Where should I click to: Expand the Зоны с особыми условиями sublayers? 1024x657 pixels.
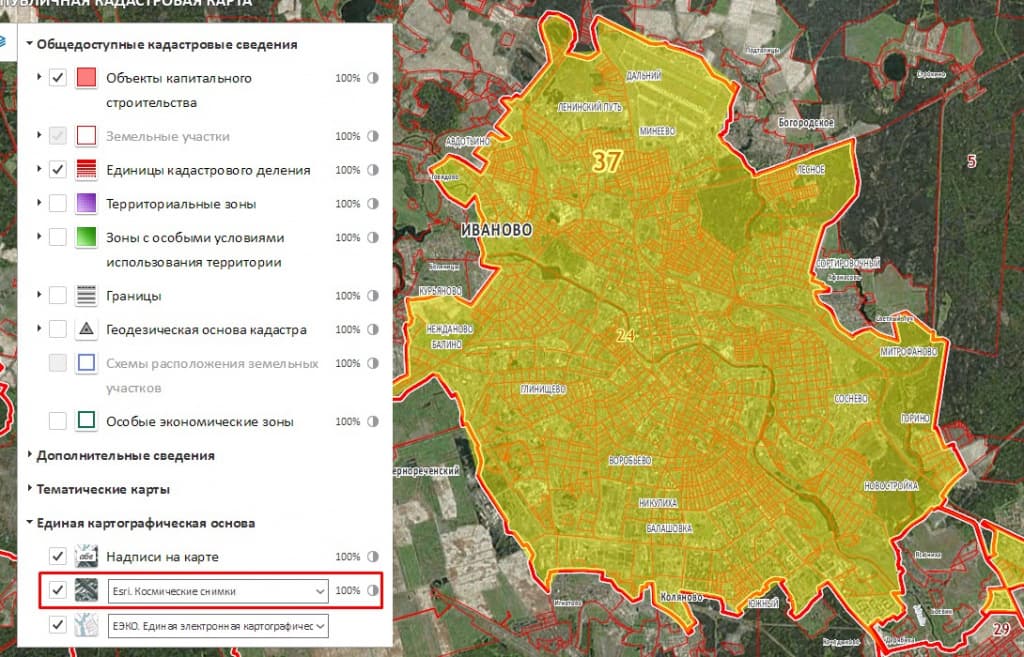pos(39,238)
